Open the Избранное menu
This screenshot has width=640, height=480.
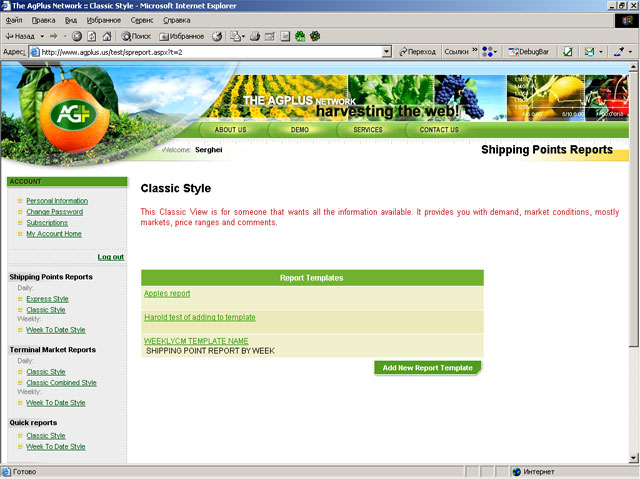104,20
